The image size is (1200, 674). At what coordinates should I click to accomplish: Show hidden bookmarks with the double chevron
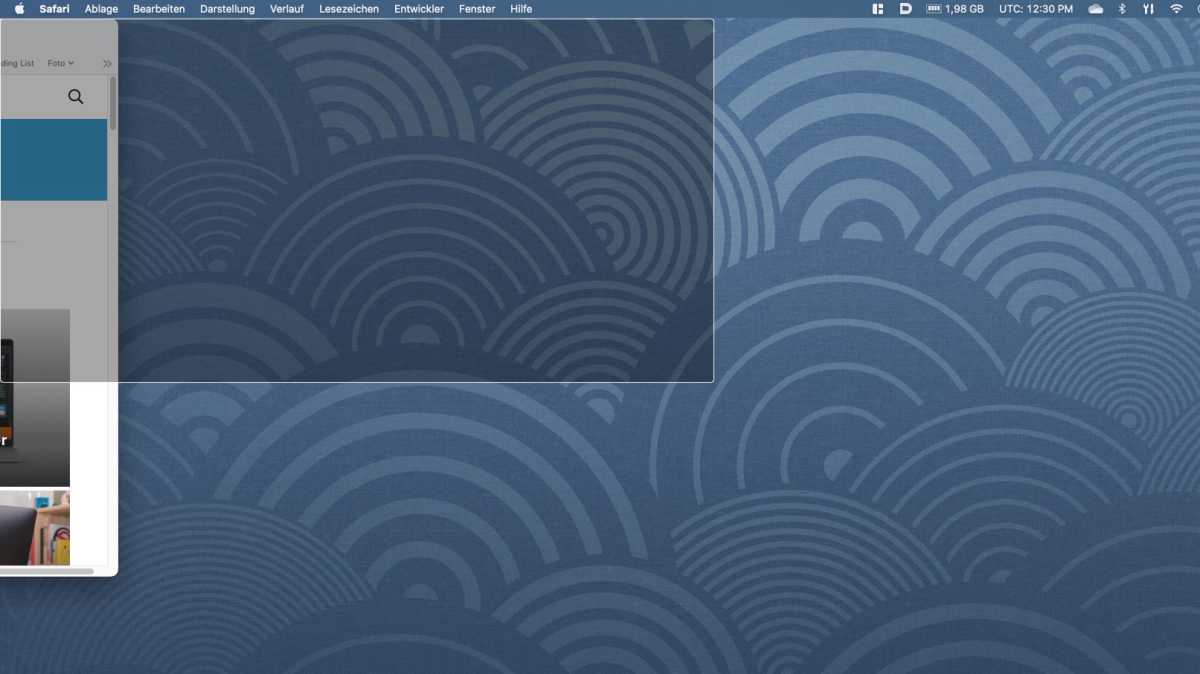point(107,63)
